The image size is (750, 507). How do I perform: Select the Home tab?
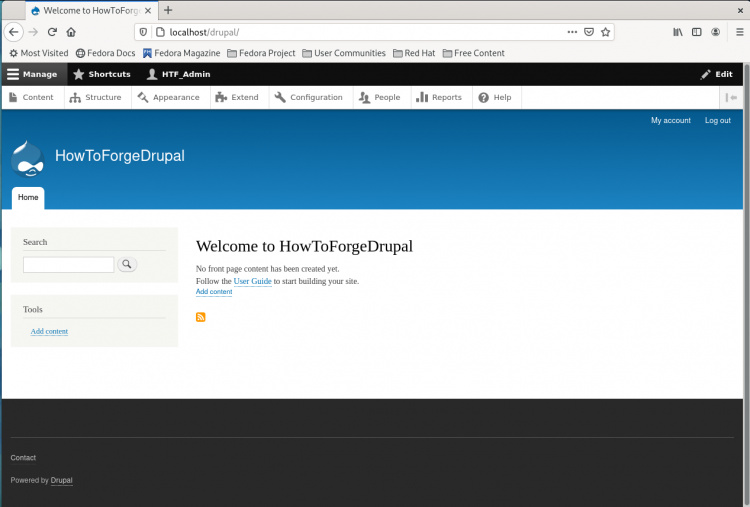pyautogui.click(x=28, y=197)
